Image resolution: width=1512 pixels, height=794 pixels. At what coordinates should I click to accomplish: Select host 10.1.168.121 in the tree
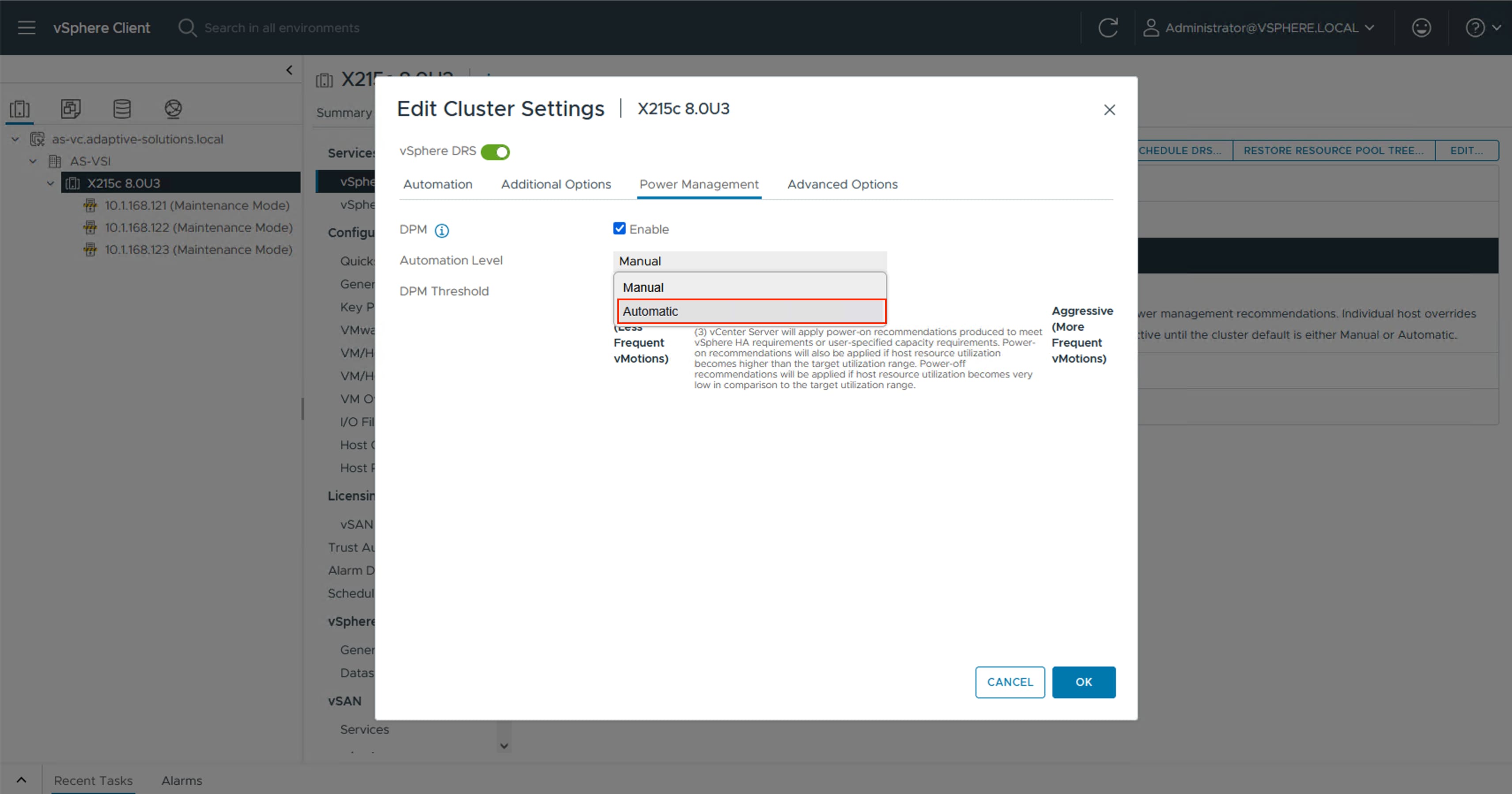197,205
